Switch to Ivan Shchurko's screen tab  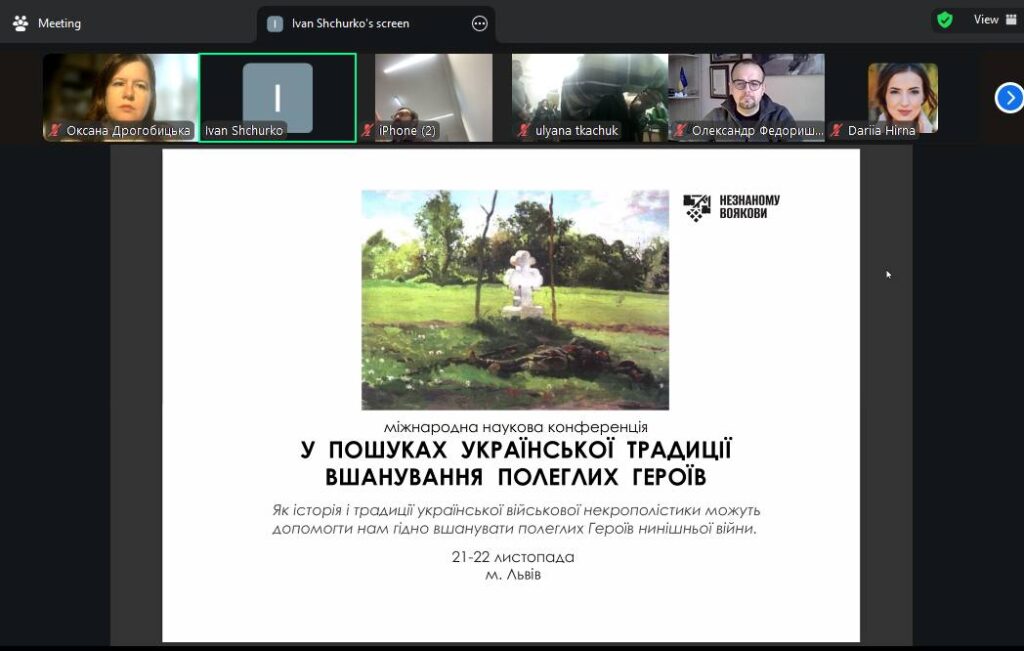coord(350,23)
